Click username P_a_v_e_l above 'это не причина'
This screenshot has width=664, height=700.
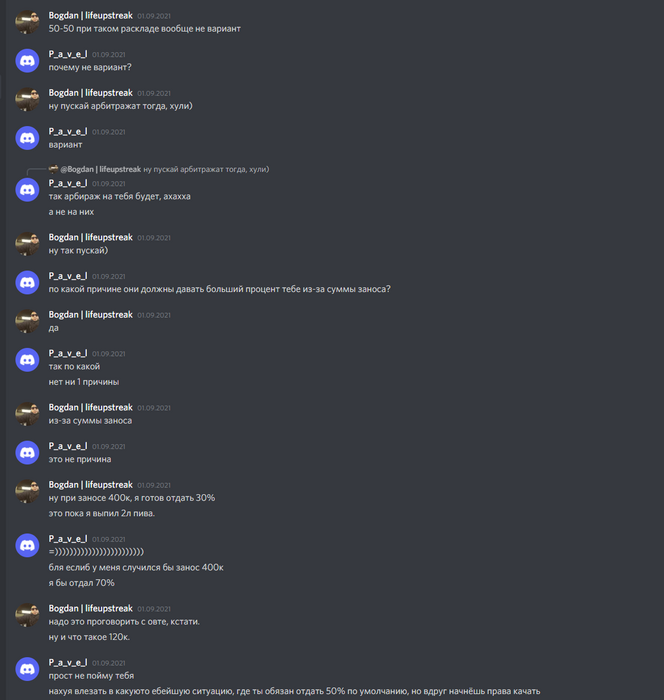click(68, 446)
